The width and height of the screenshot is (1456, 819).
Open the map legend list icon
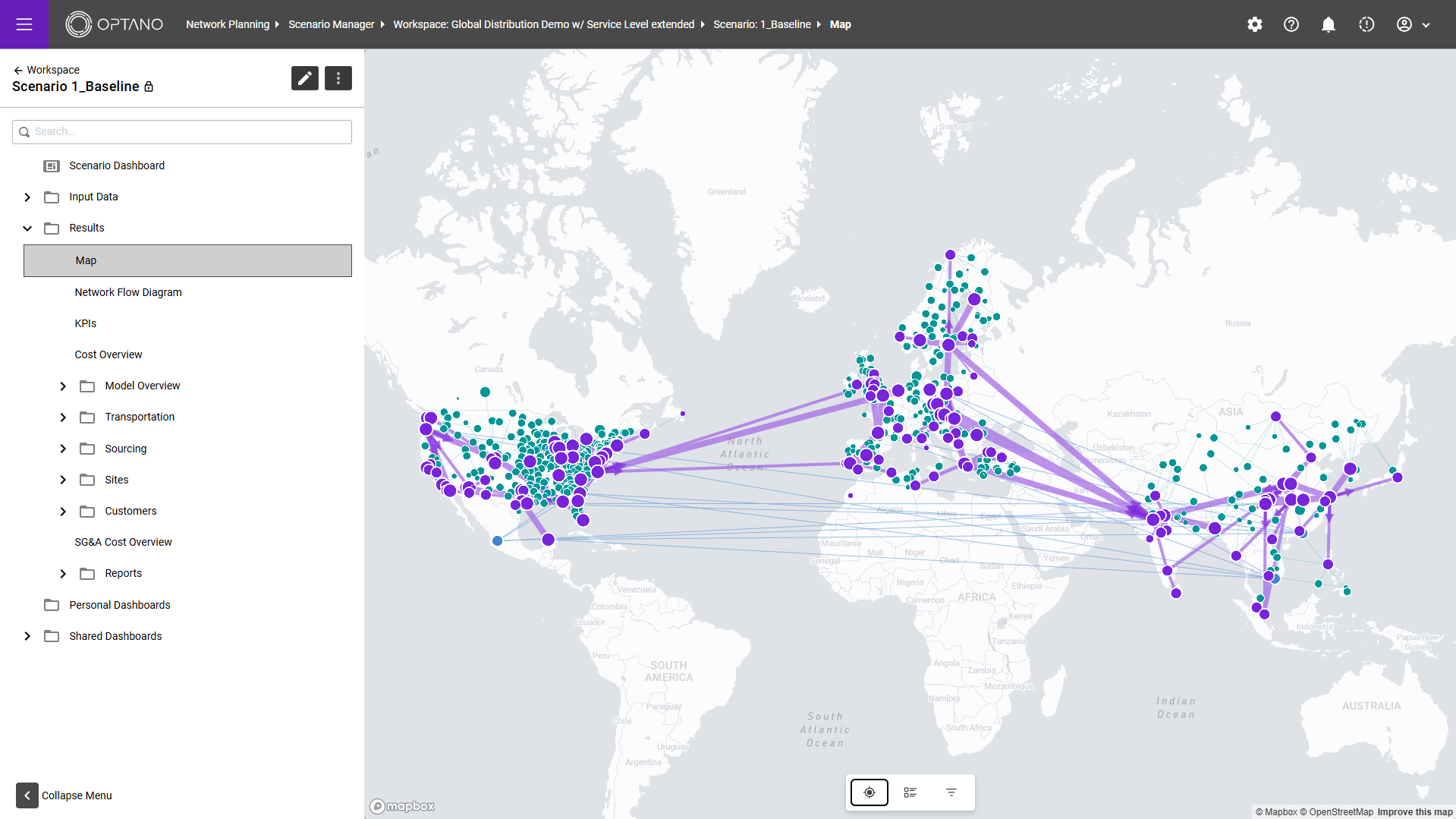(x=910, y=792)
